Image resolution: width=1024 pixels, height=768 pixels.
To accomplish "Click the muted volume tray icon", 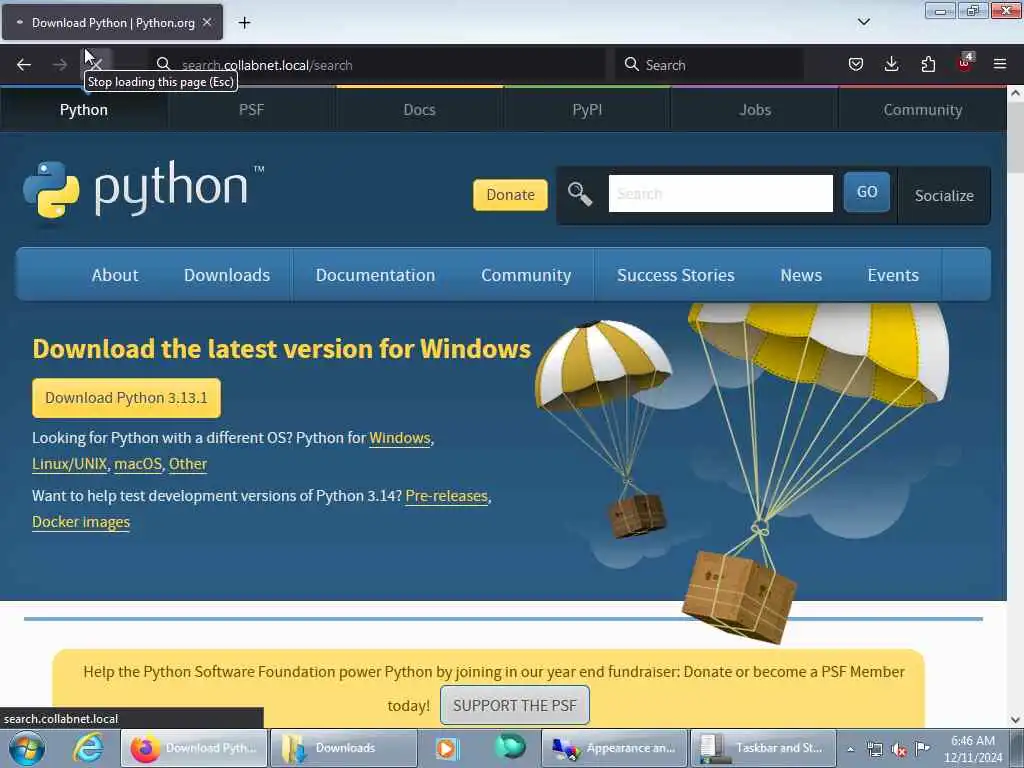I will coord(899,750).
